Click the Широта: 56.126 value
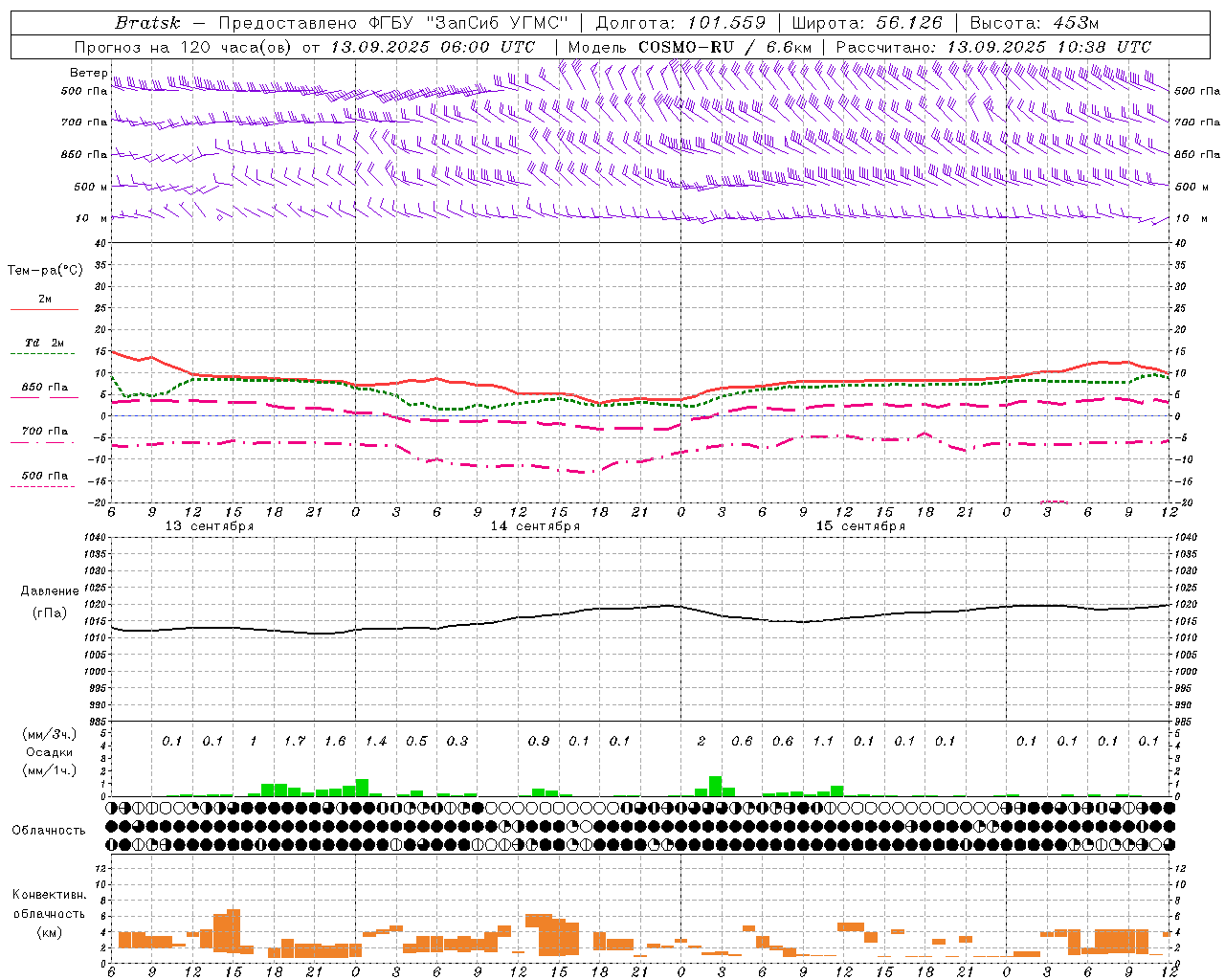The width and height of the screenshot is (1225, 980). click(x=868, y=23)
